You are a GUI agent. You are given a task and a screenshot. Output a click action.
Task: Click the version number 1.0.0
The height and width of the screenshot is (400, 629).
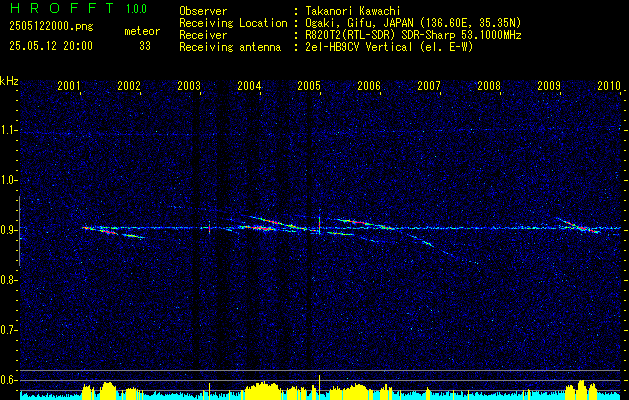[137, 9]
